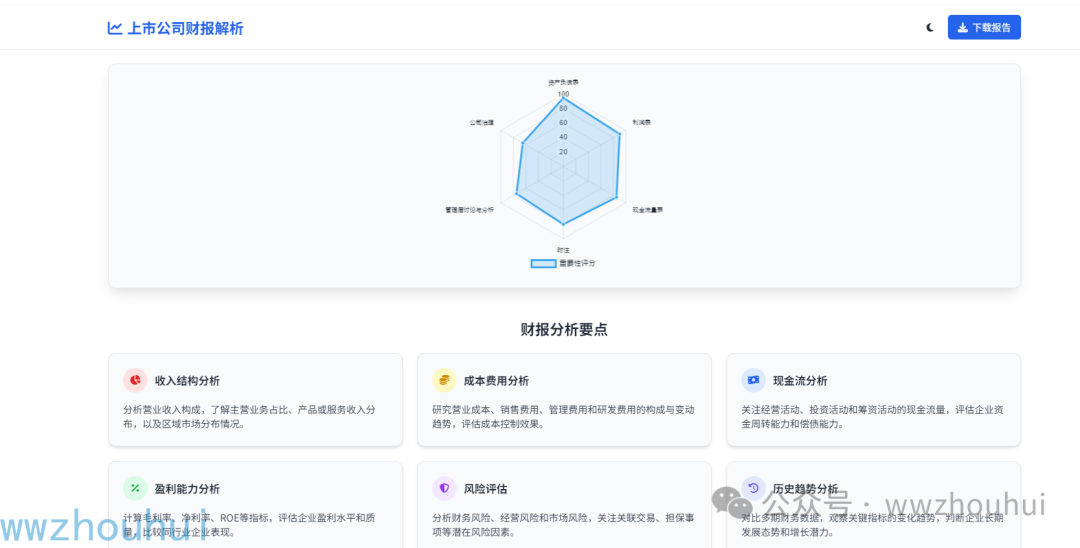Click the 利润表 radar axis label
Screen dimensions: 1080x548
pyautogui.click(x=642, y=122)
